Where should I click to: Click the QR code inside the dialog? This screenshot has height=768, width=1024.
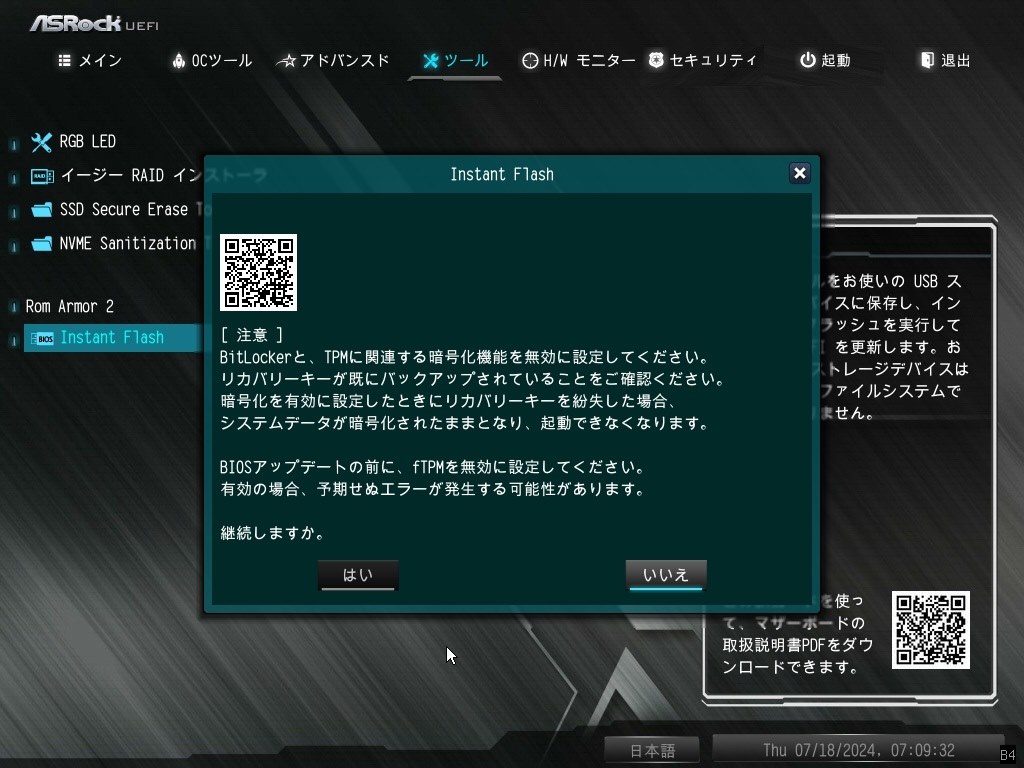[x=258, y=272]
